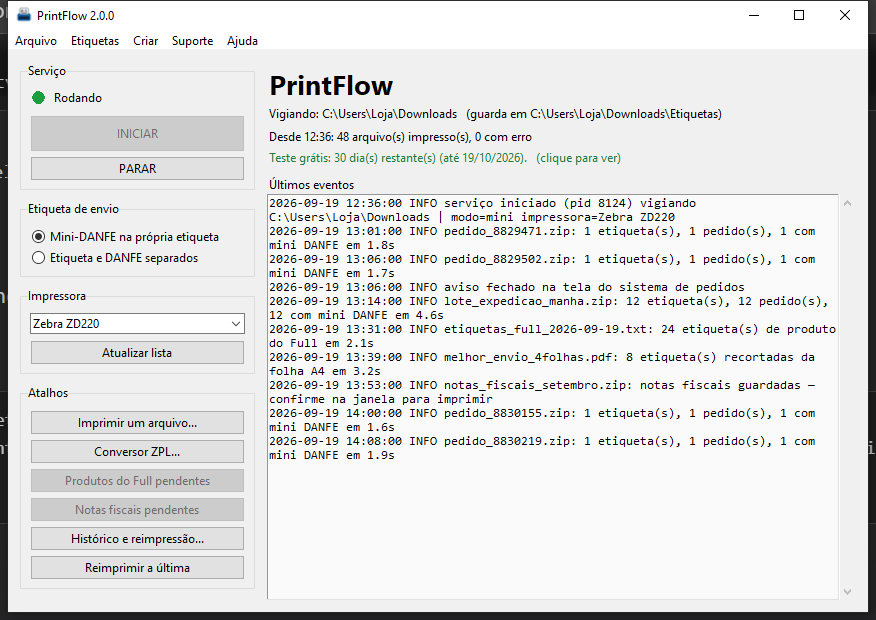Click the etiquetas_full_2026-09-19.txt log entry
The width and height of the screenshot is (876, 620).
click(553, 336)
